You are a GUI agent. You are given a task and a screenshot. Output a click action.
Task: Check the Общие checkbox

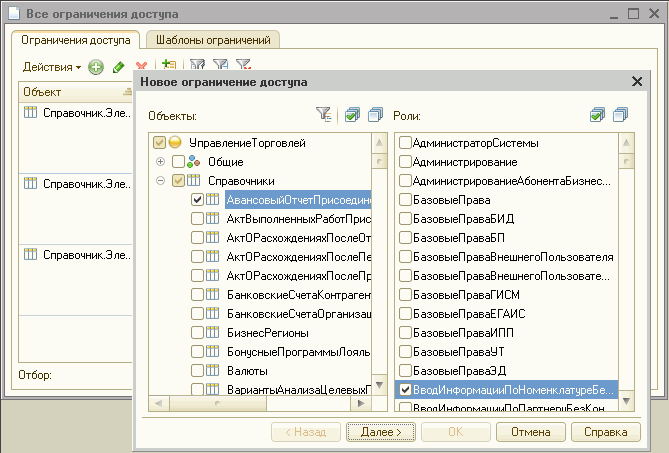coord(178,162)
